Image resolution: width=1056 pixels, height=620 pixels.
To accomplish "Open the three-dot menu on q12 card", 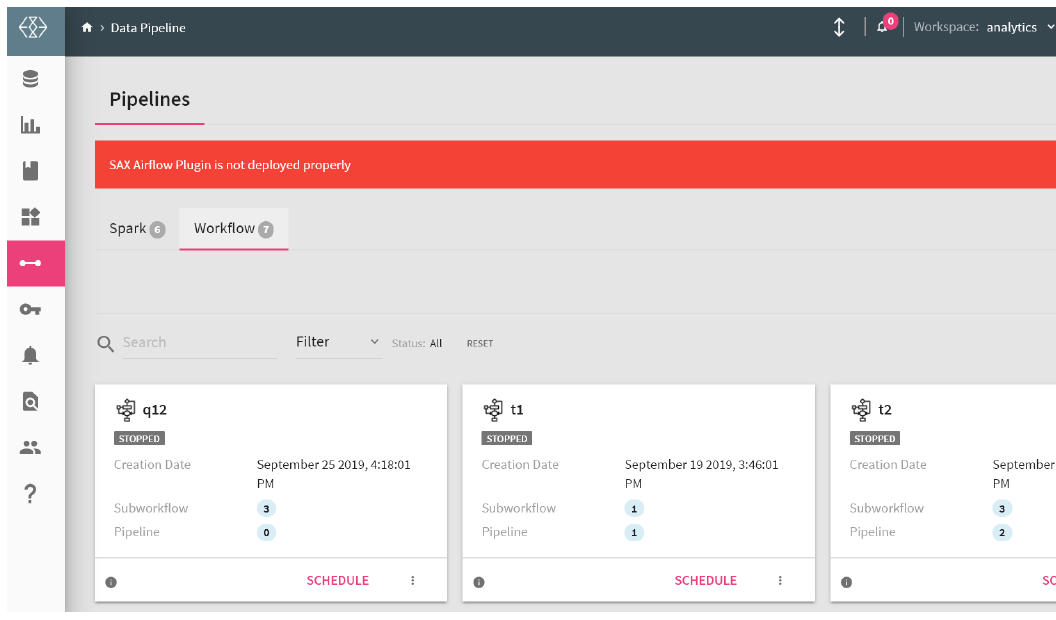I will coord(412,580).
